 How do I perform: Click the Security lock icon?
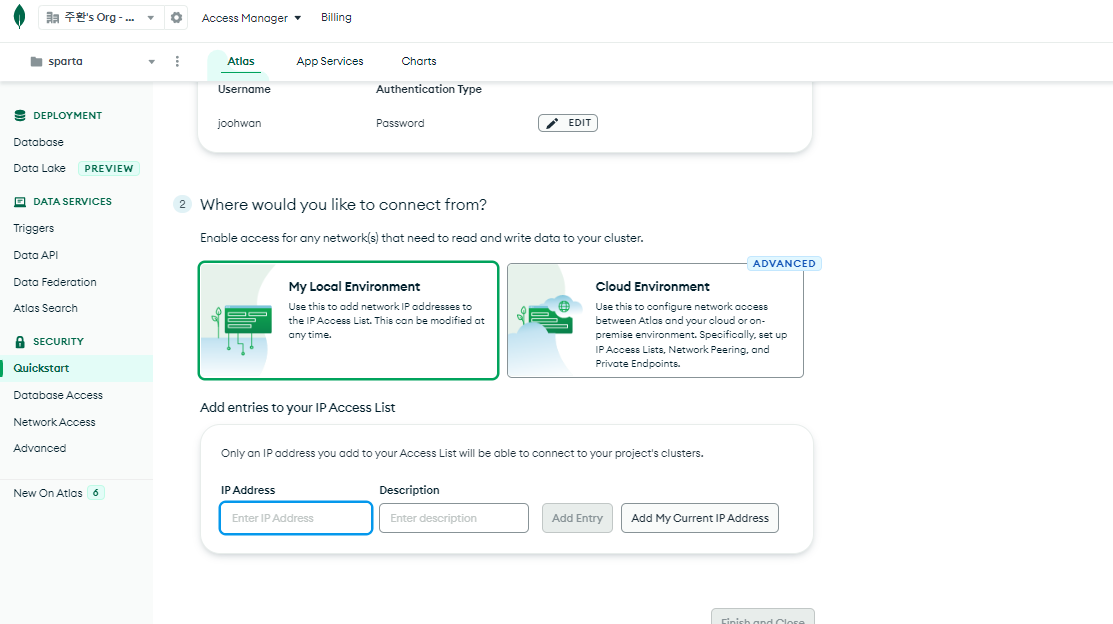pyautogui.click(x=20, y=341)
